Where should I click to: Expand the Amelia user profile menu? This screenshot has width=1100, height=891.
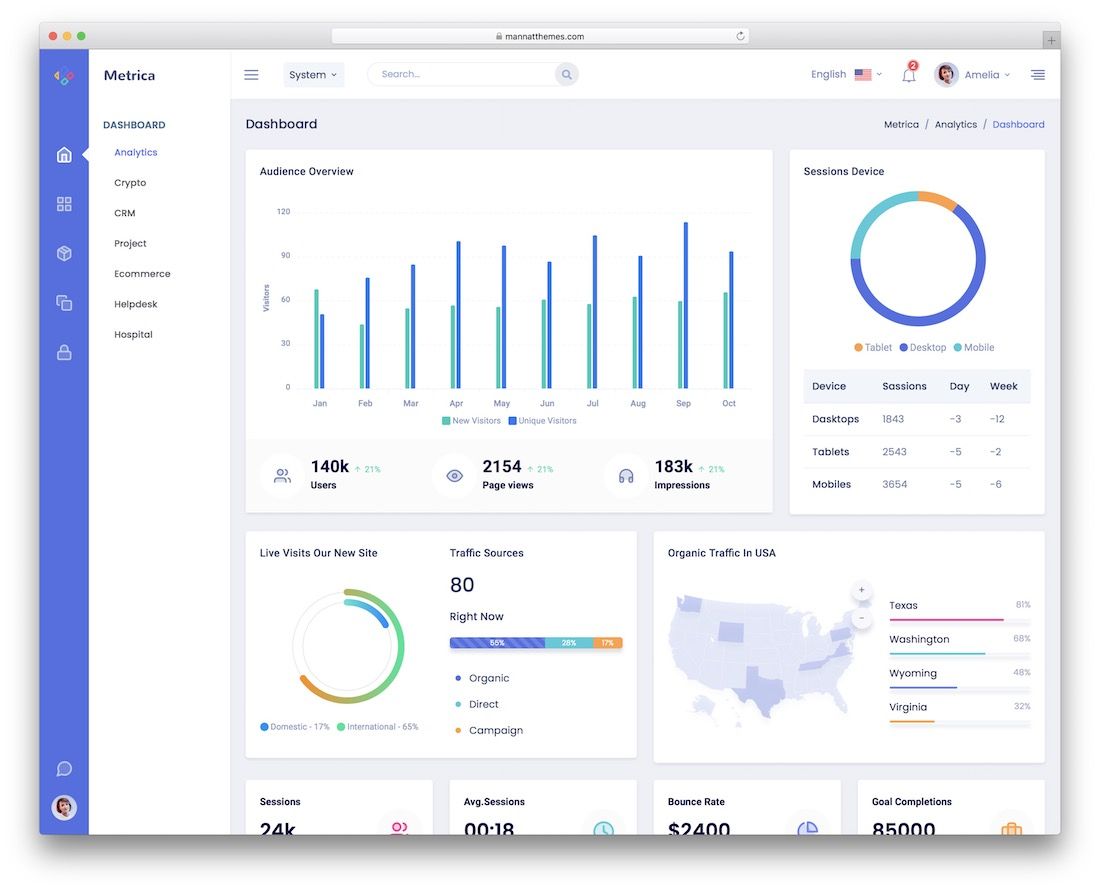[972, 74]
